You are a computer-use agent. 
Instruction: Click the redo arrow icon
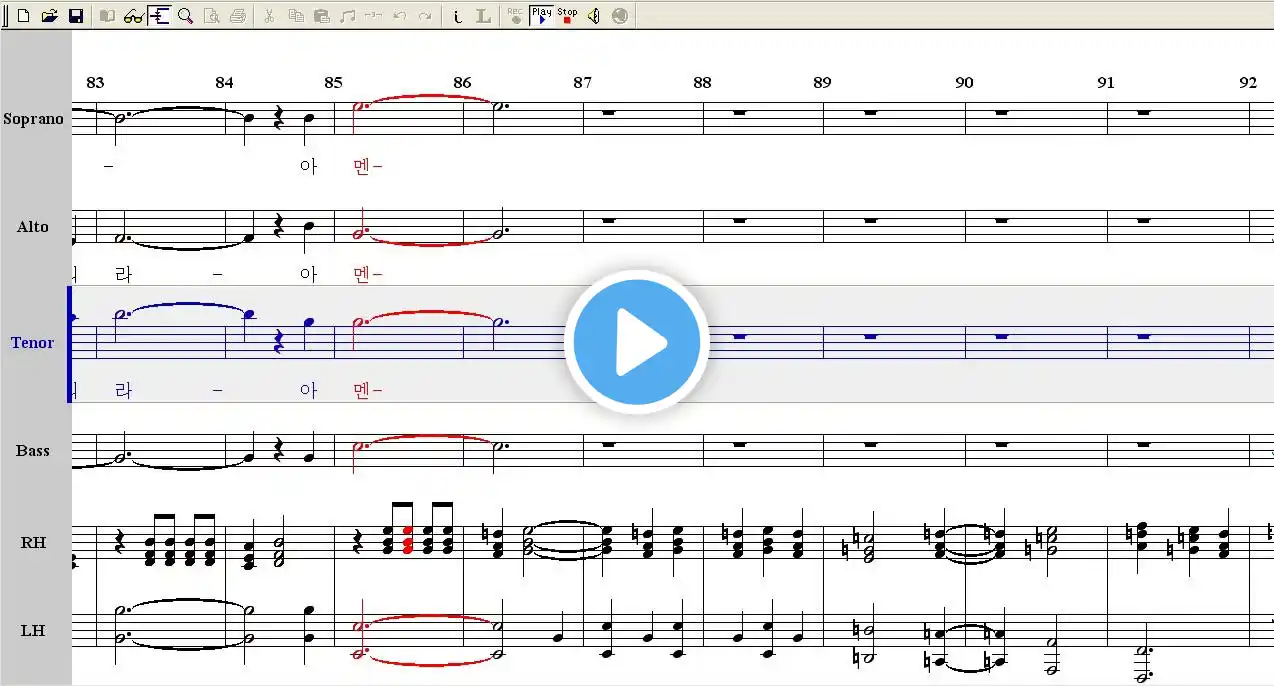point(425,16)
